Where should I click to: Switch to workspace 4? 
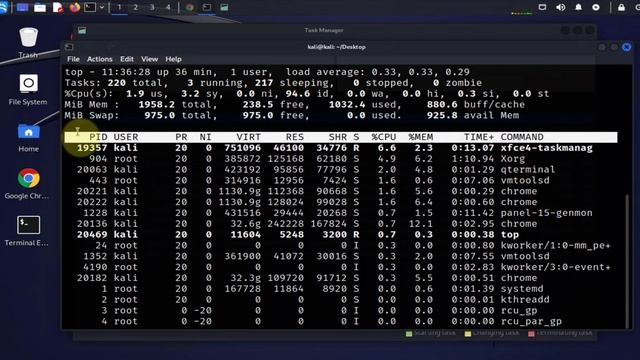tap(168, 7)
